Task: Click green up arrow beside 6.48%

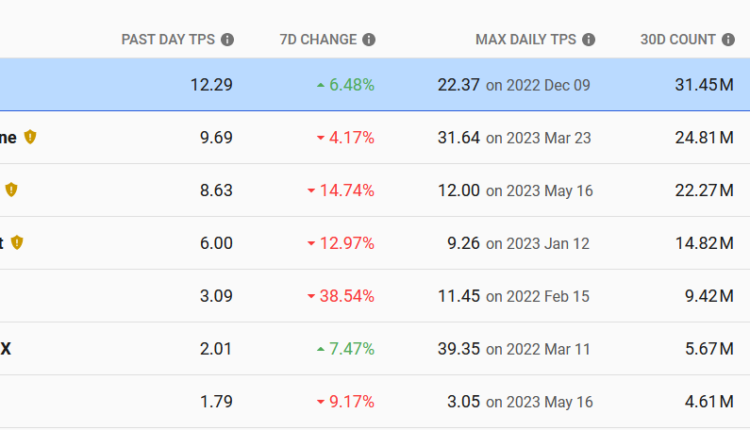Action: (320, 85)
